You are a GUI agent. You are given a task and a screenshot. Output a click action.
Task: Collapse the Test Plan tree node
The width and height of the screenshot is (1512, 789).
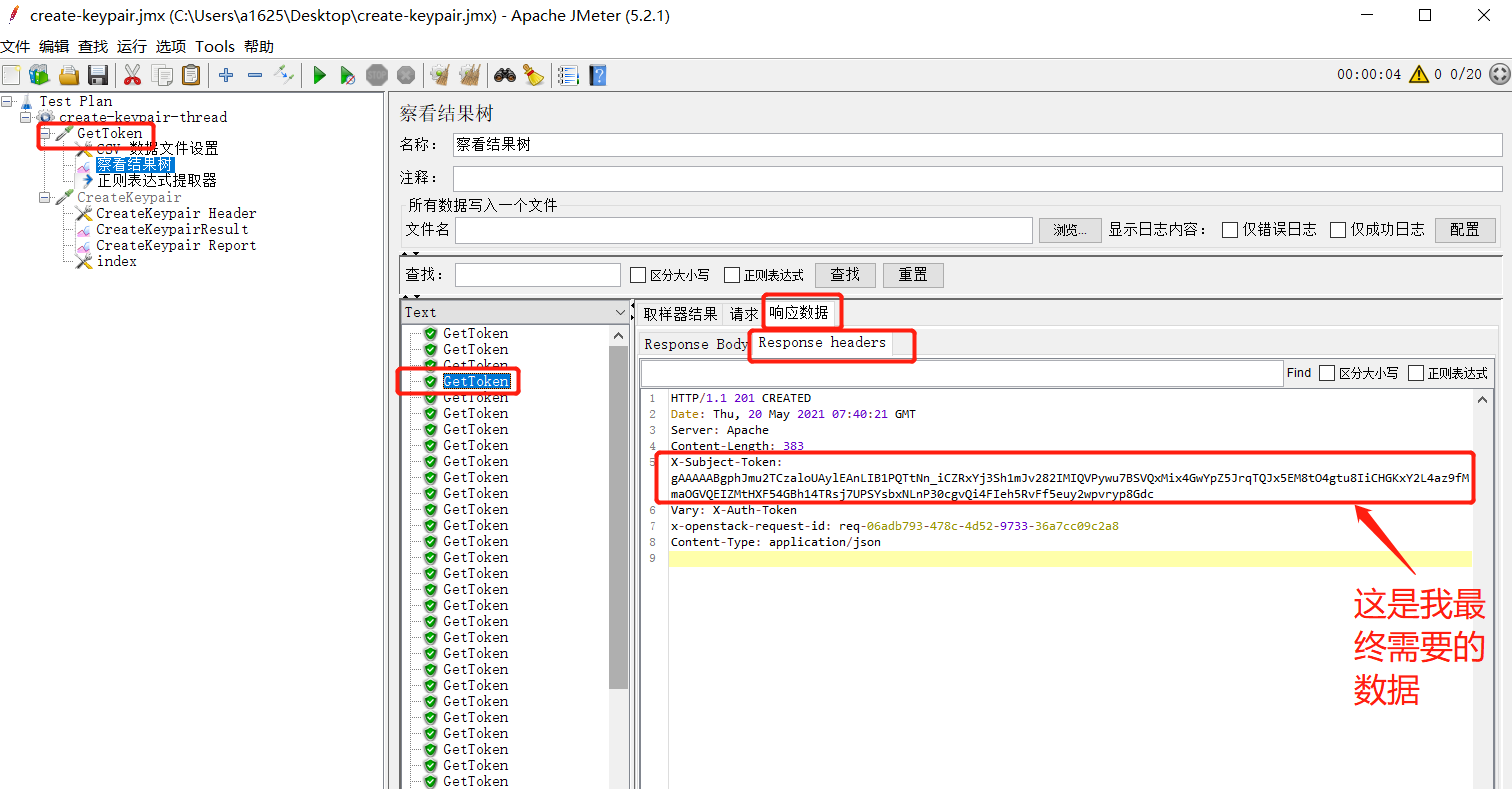click(x=8, y=101)
